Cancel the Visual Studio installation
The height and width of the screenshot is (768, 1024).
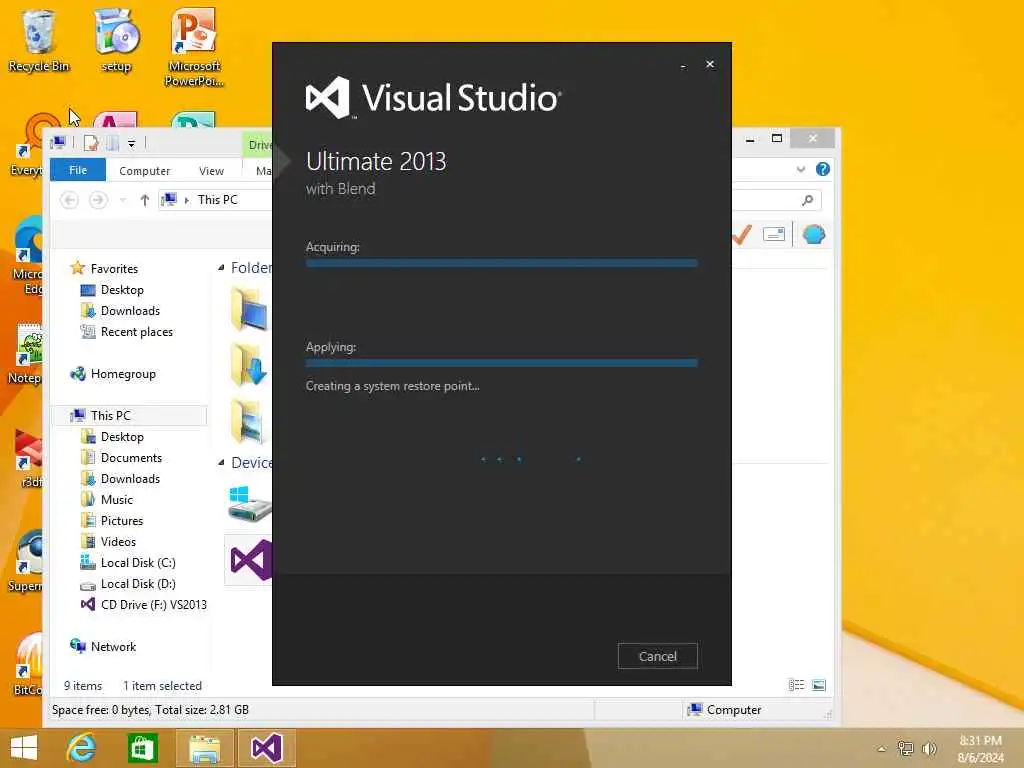coord(657,656)
